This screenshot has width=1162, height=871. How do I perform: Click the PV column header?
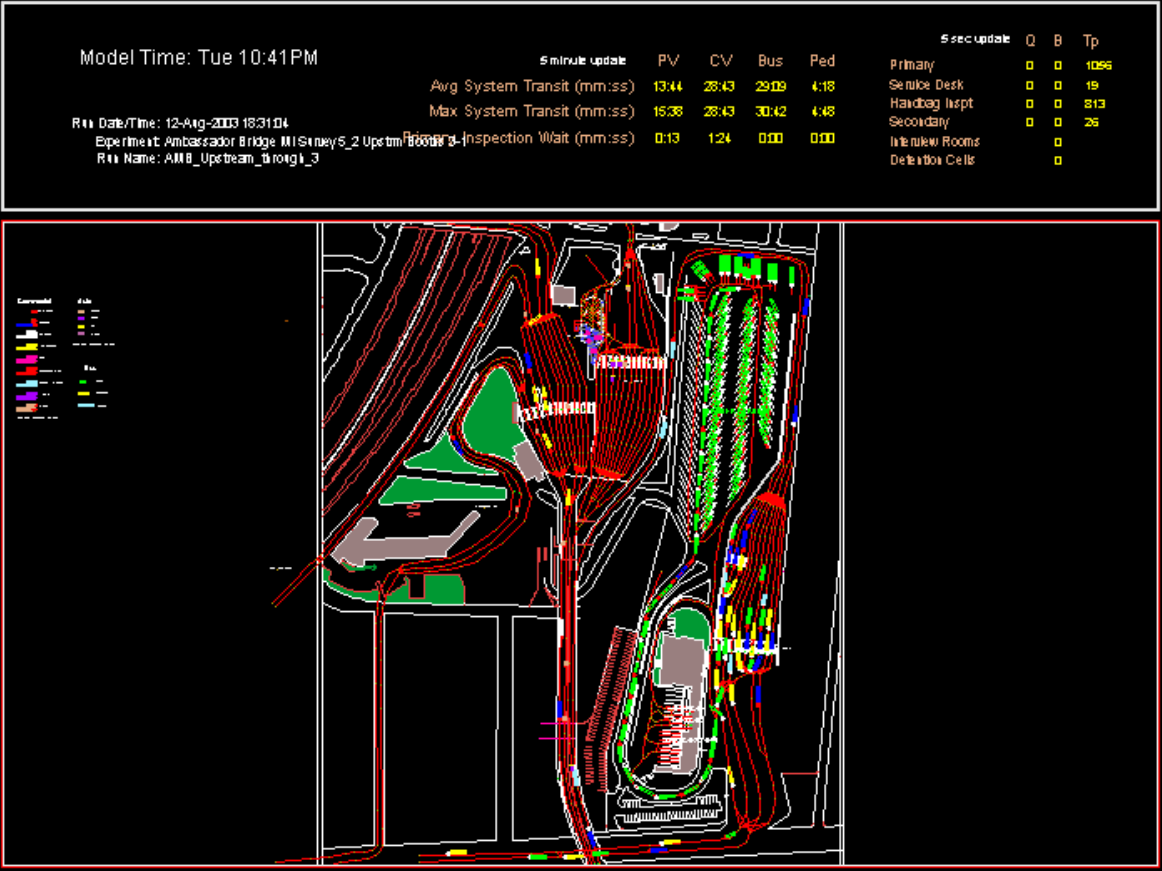(667, 62)
